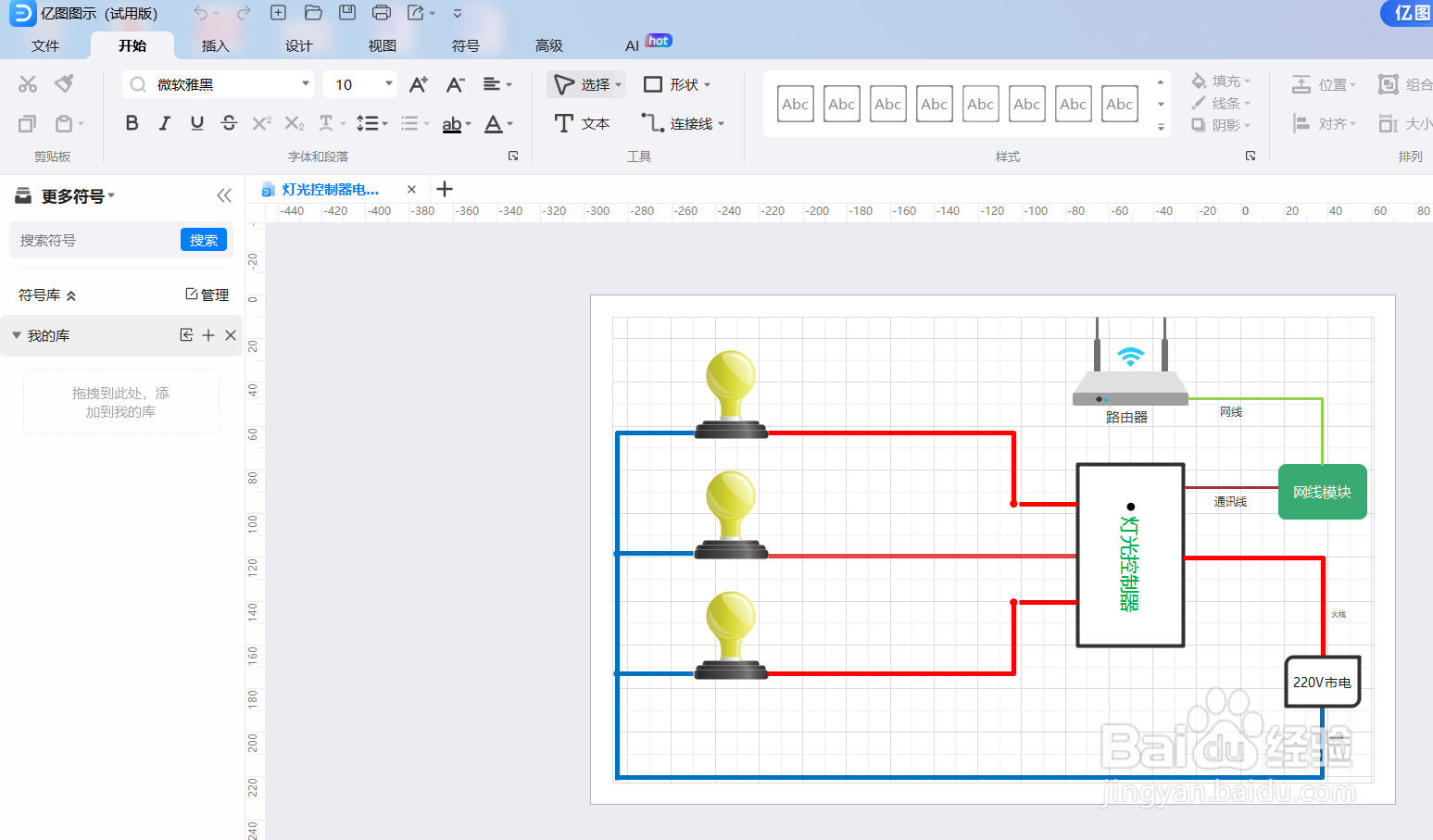Close the 灯光控制器电 document tab
Viewport: 1433px width, 840px height.
point(411,189)
